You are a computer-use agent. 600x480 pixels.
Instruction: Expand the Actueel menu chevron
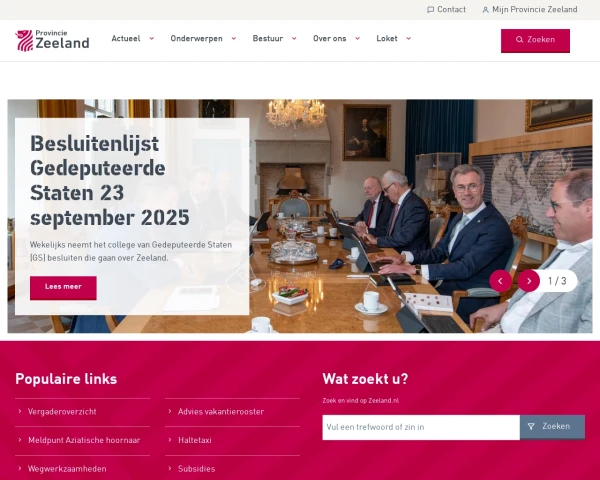[152, 38]
